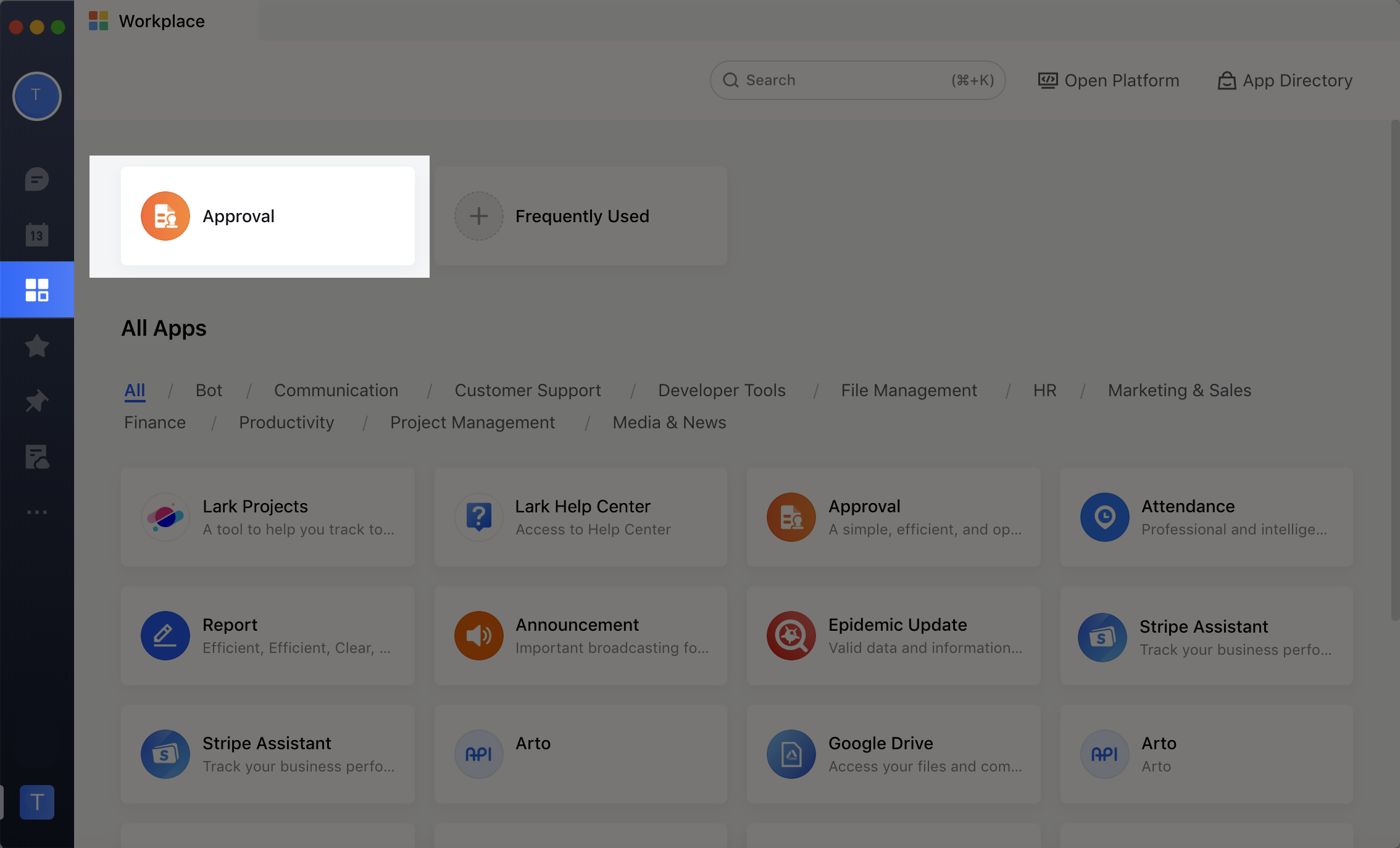Open the Calendar icon in sidebar
This screenshot has height=848, width=1400.
click(36, 235)
